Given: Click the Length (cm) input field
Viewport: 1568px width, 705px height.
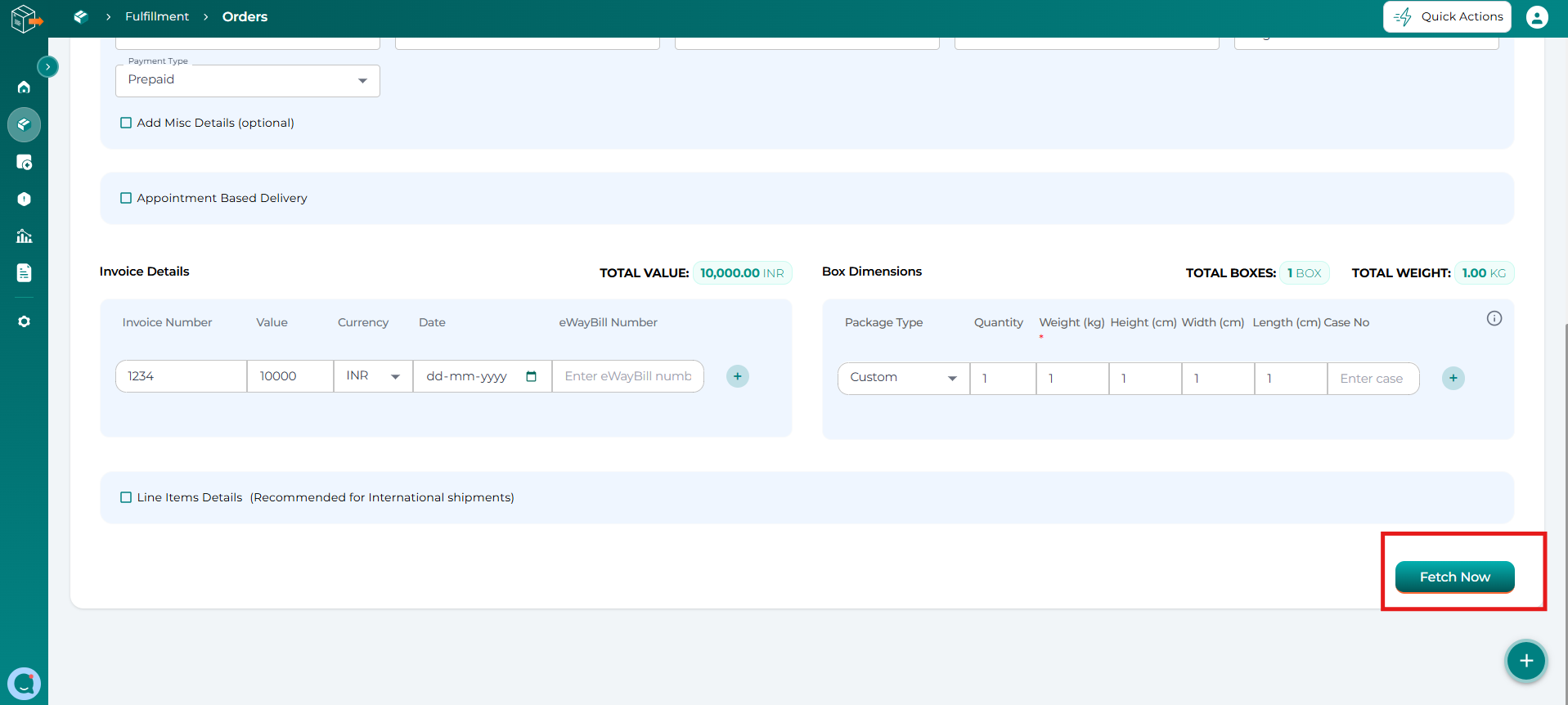Looking at the screenshot, I should point(1291,378).
